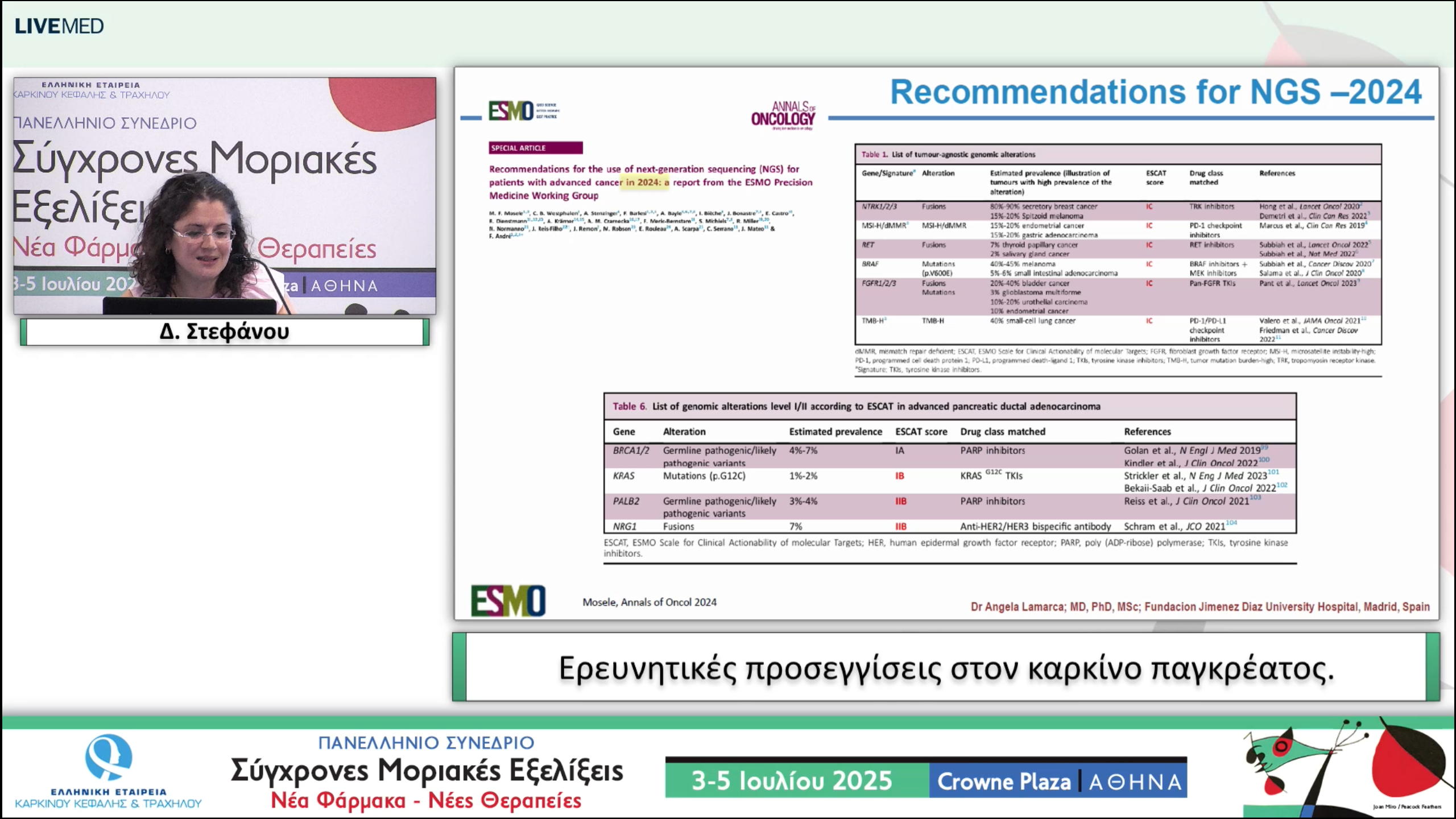Click the Special Article label badge
Image resolution: width=1456 pixels, height=819 pixels.
coord(535,148)
